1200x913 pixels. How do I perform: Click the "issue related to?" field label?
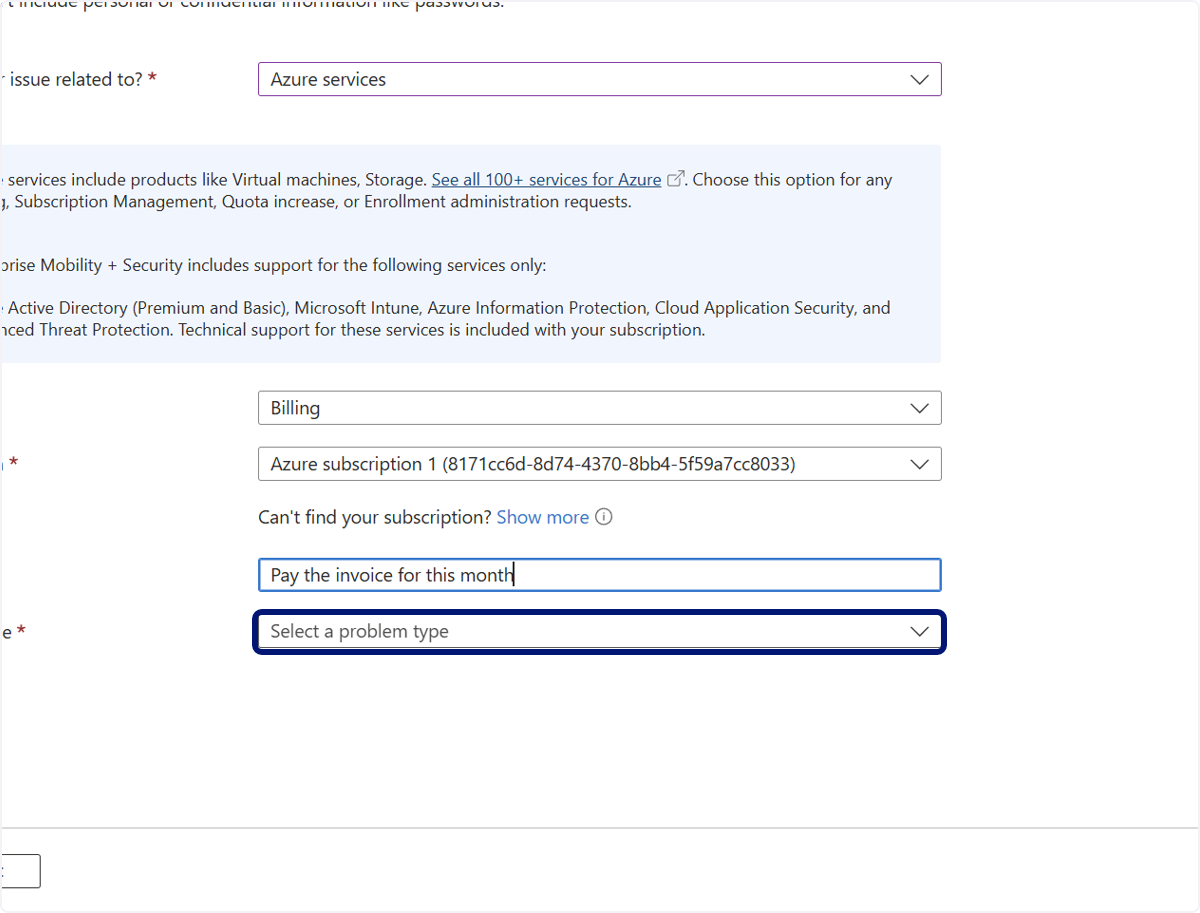tap(75, 79)
